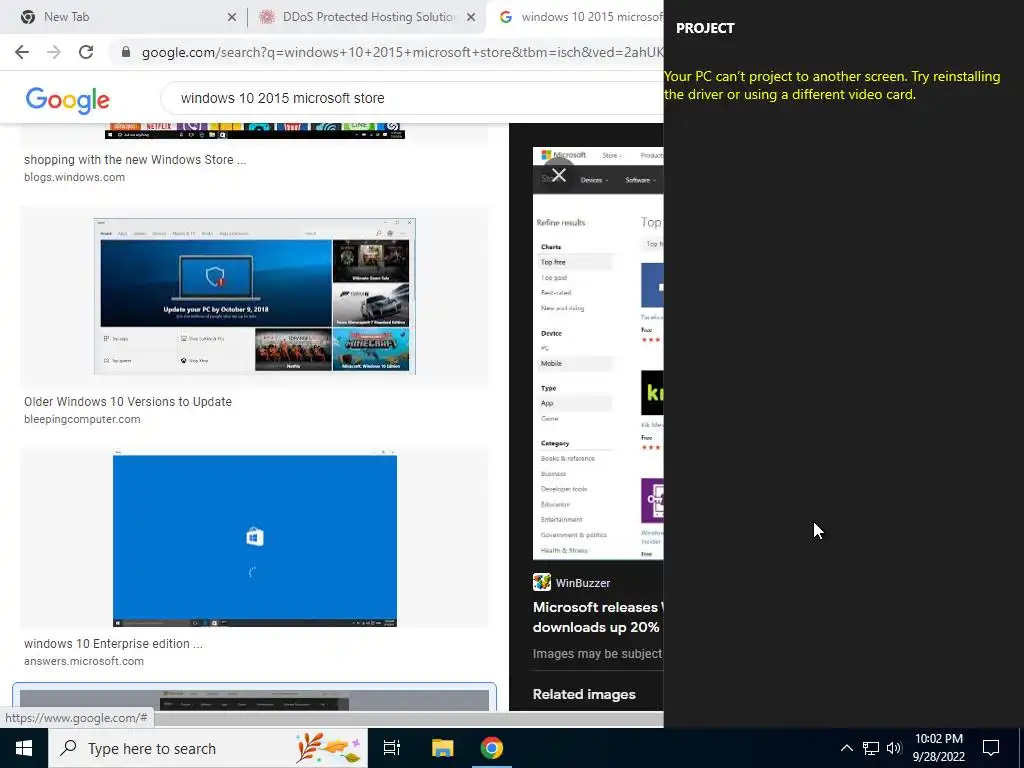The width and height of the screenshot is (1024, 768).
Task: Open the volume tray icon
Action: pyautogui.click(x=894, y=748)
